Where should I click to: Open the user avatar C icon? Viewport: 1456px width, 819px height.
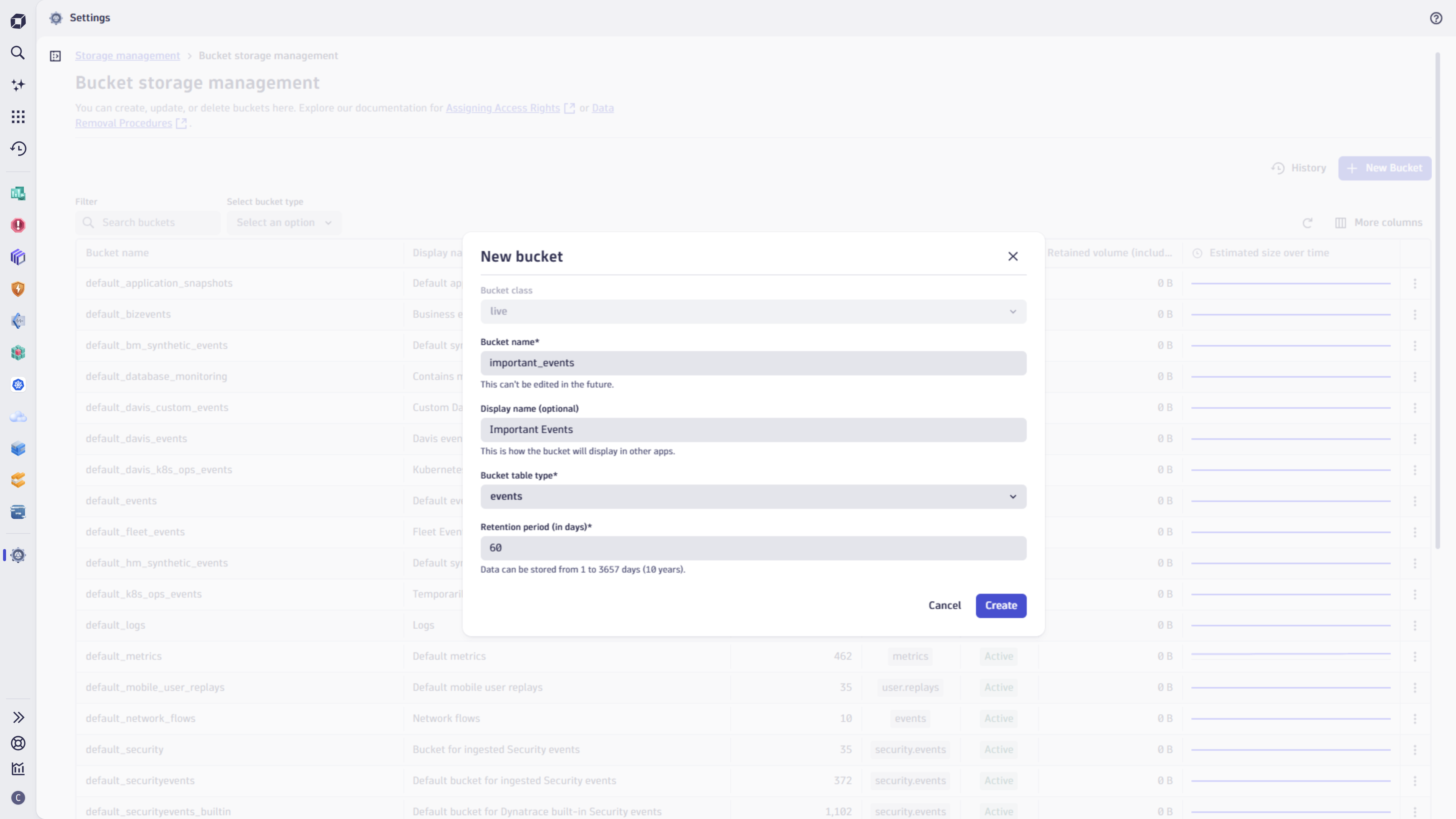18,797
